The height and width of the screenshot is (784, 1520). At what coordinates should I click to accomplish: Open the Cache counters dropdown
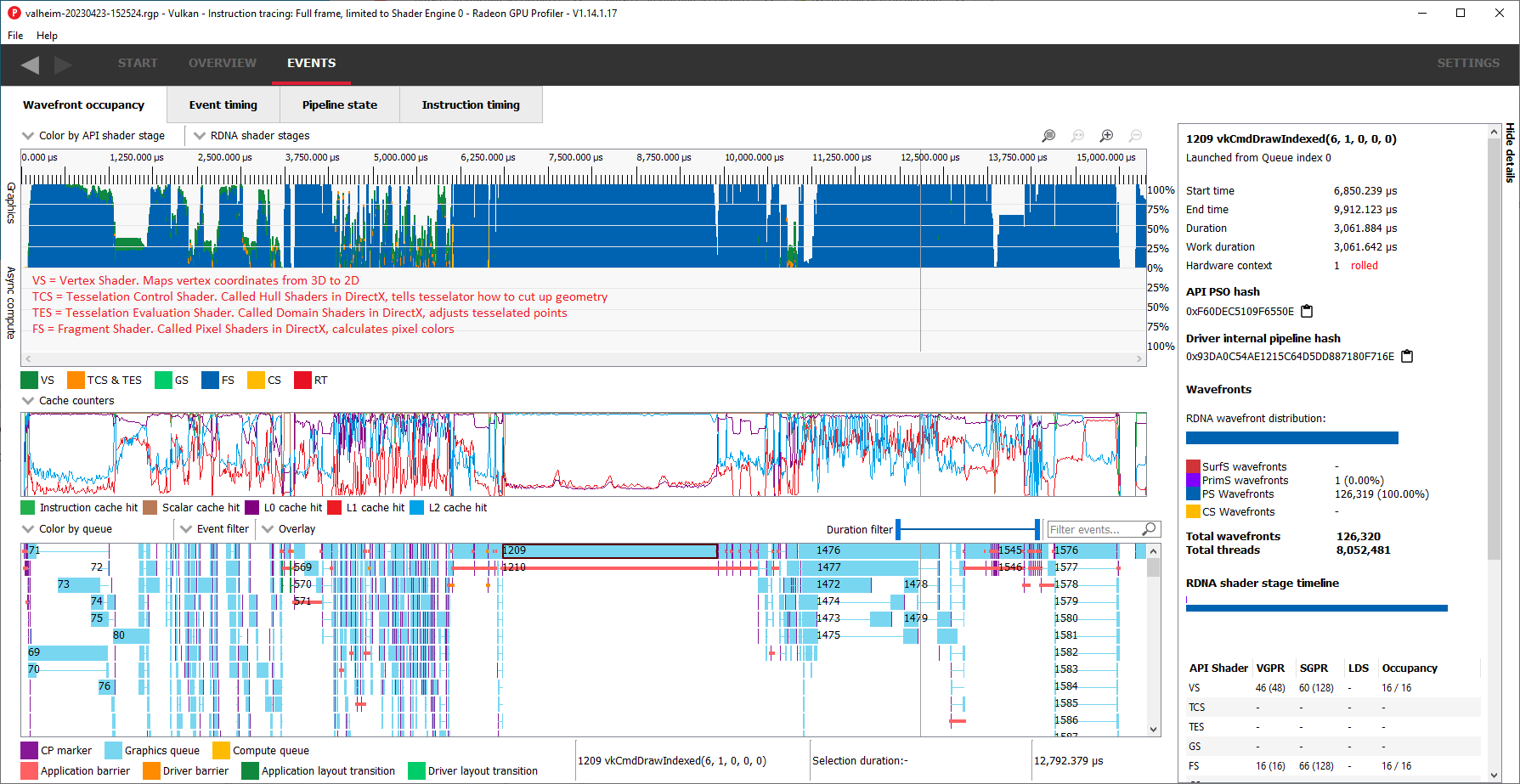68,400
